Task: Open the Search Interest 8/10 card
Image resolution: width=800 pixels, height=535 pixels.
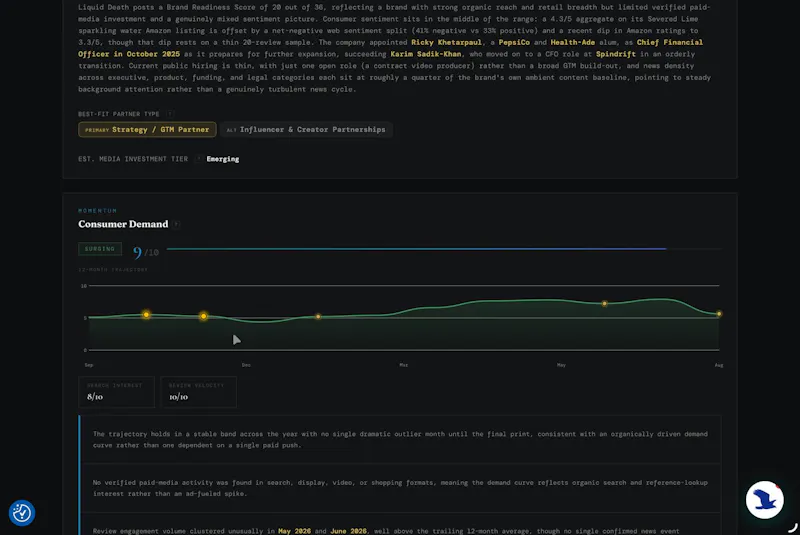Action: [x=116, y=392]
